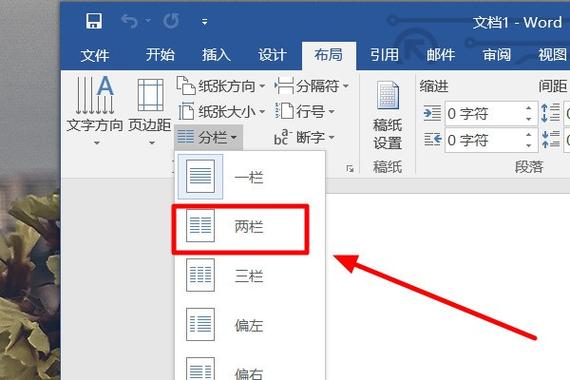570x380 pixels.
Task: Decrease the right indent with down arrow
Action: [529, 146]
